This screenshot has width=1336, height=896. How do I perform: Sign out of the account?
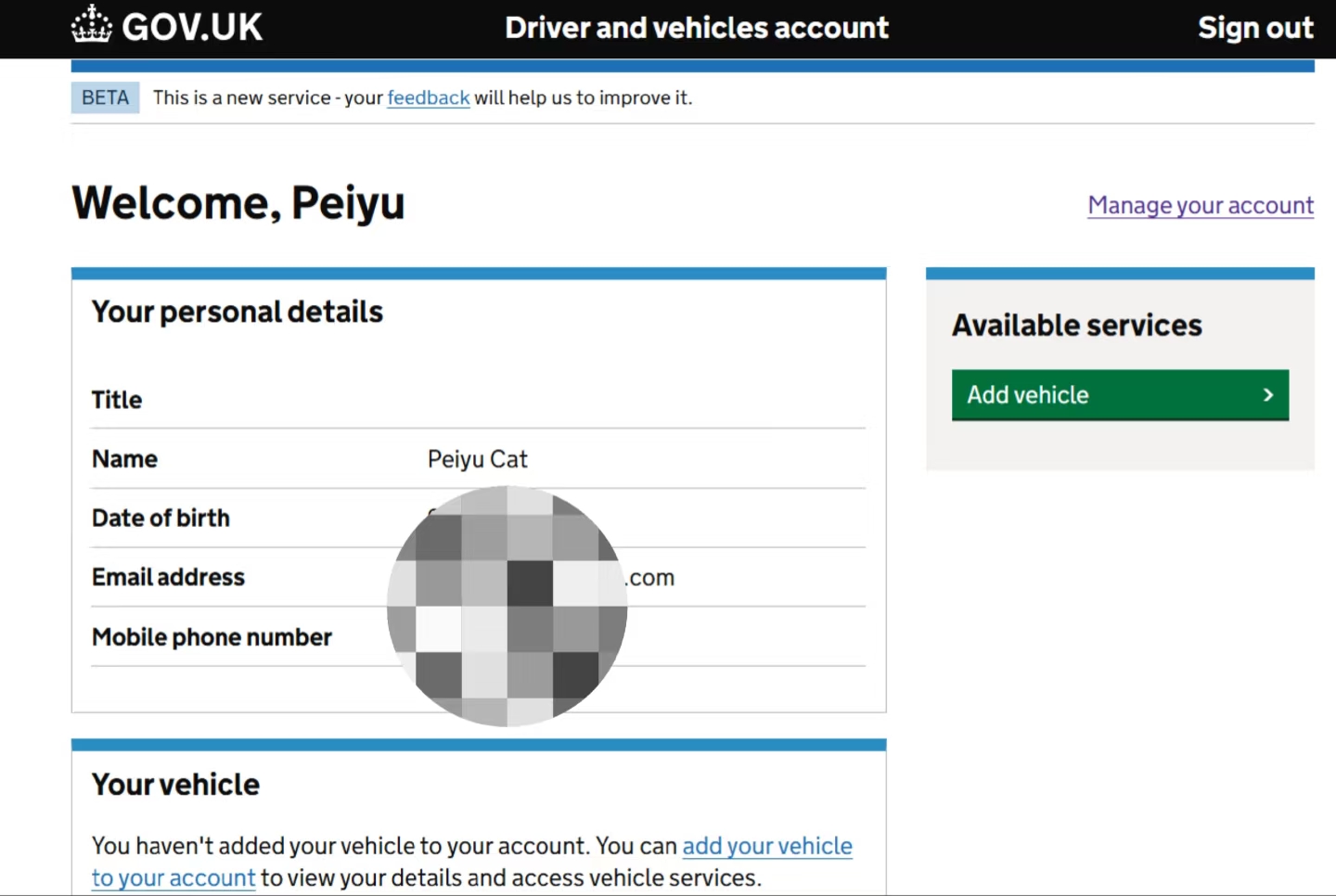tap(1254, 28)
